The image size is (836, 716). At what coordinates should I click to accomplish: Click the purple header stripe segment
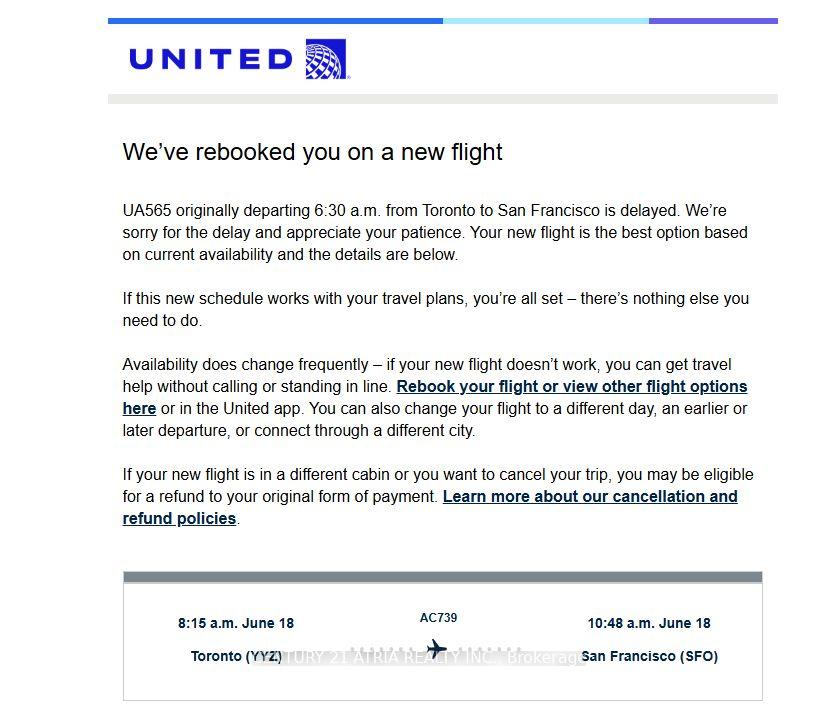click(x=713, y=21)
